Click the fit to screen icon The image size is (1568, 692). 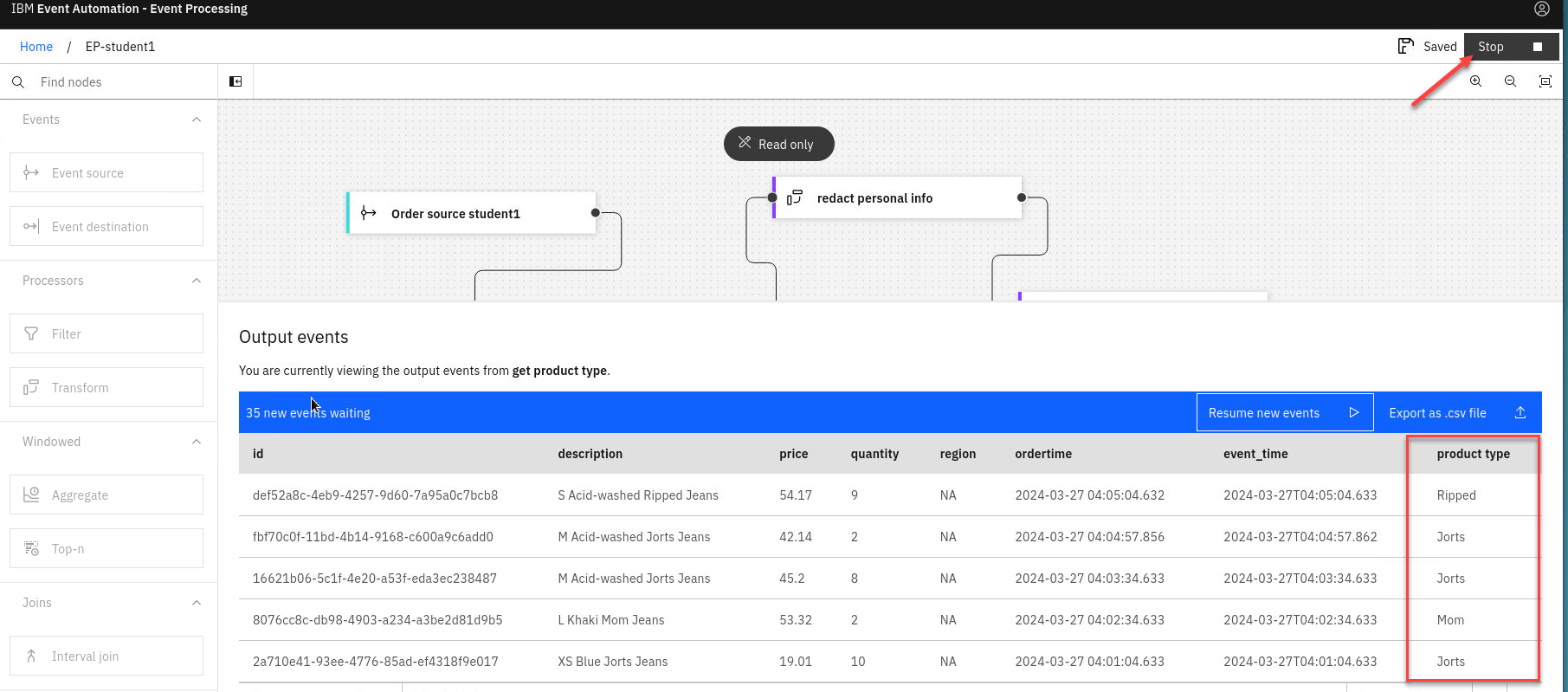click(1545, 81)
